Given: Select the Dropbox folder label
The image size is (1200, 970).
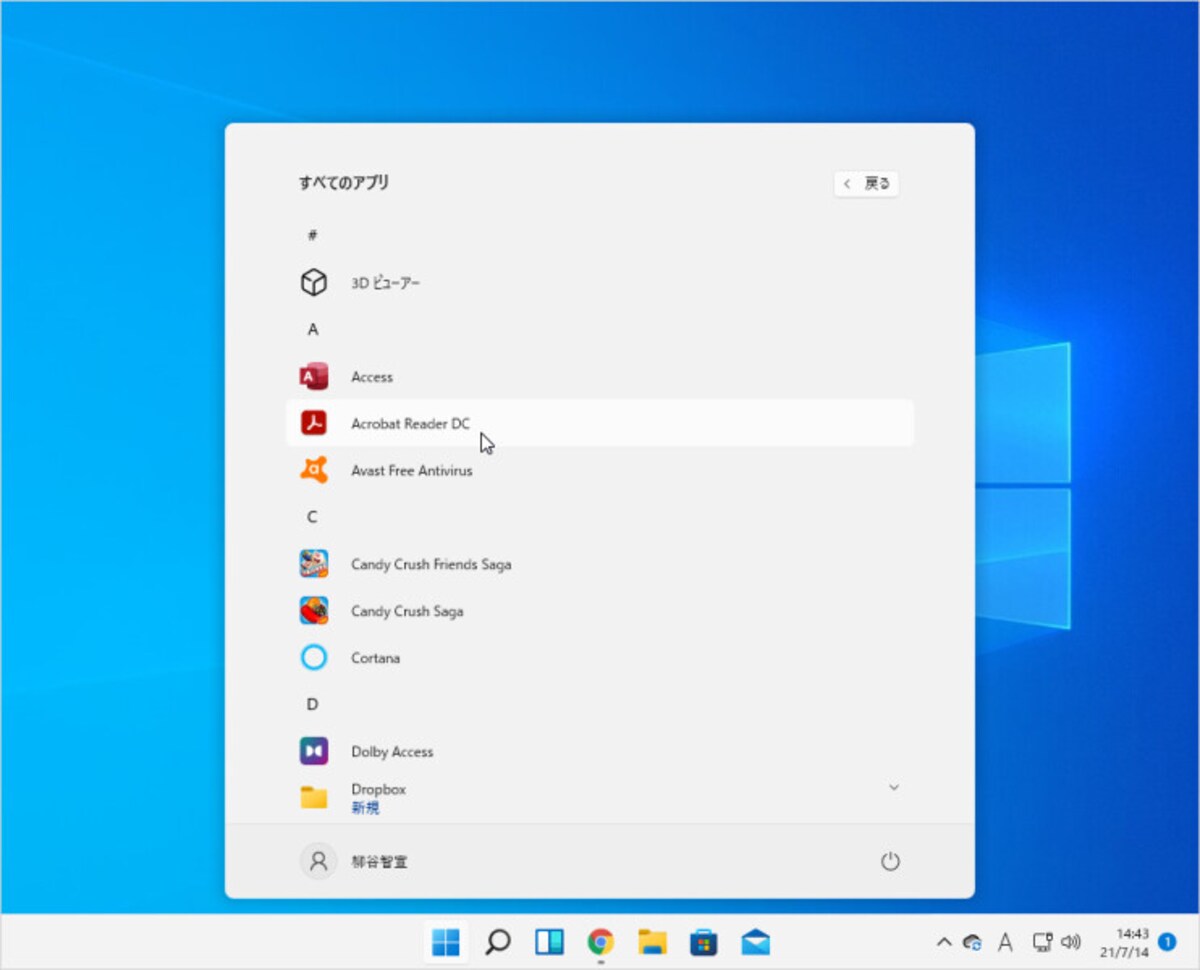Looking at the screenshot, I should tap(378, 789).
